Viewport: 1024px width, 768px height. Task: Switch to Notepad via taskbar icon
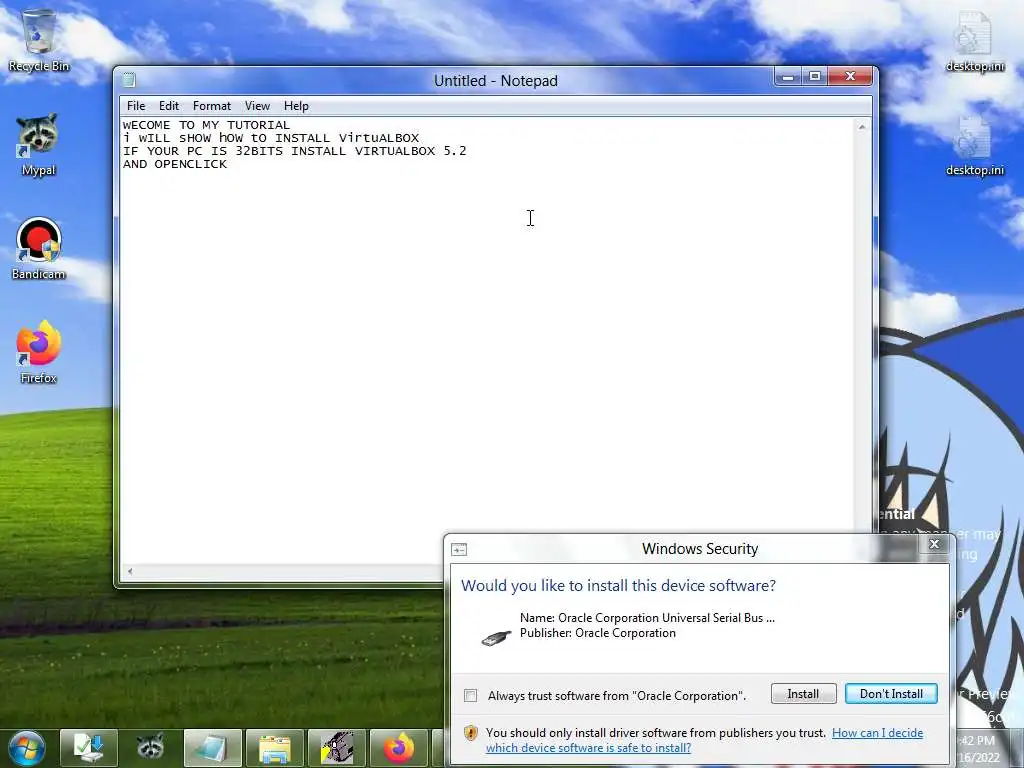[213, 748]
